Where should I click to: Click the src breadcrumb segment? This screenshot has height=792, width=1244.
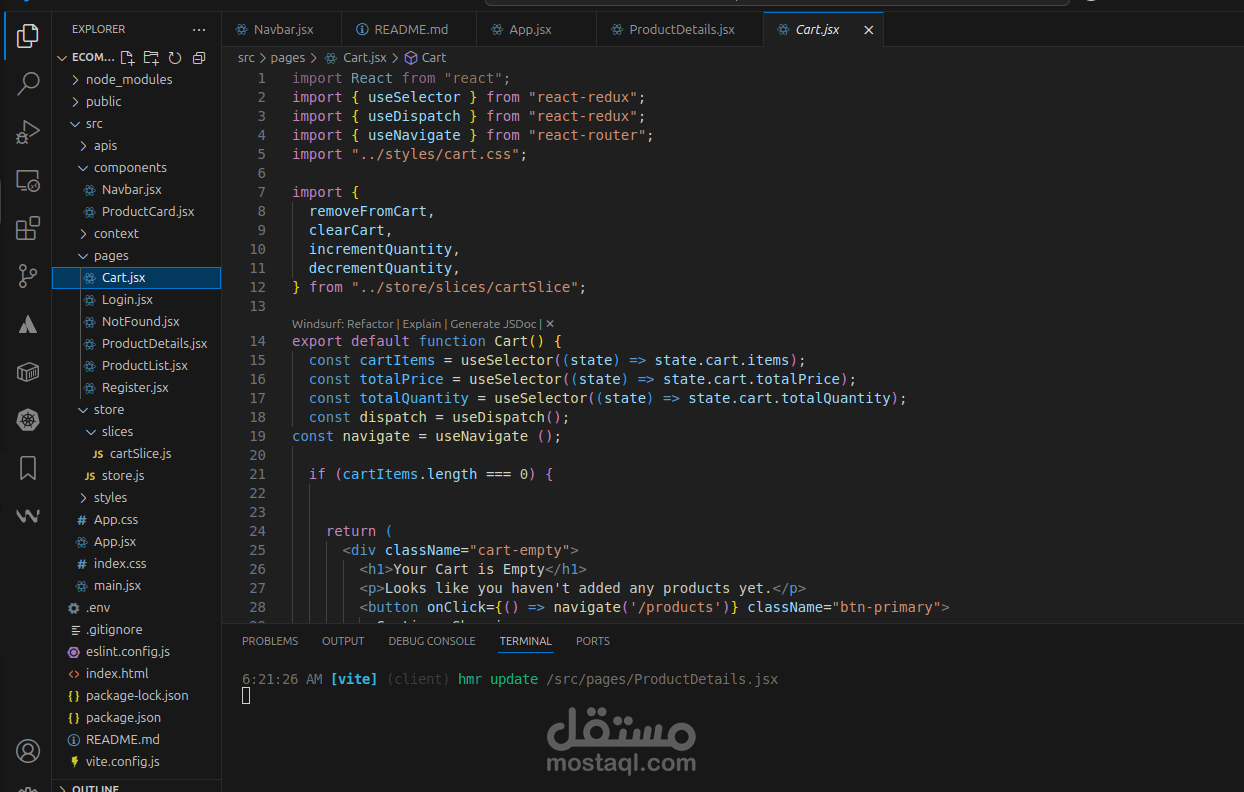[246, 58]
